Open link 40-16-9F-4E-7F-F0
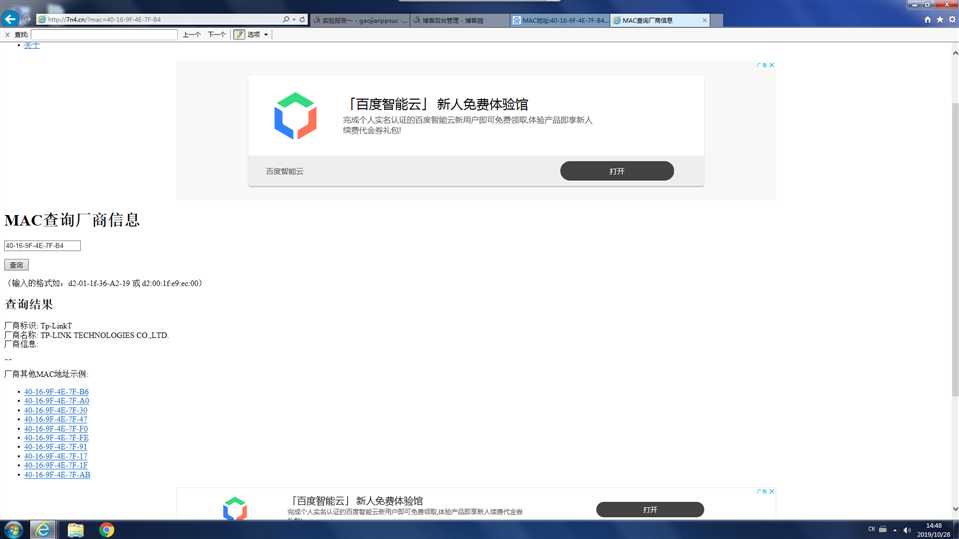The image size is (959, 539). click(x=56, y=429)
